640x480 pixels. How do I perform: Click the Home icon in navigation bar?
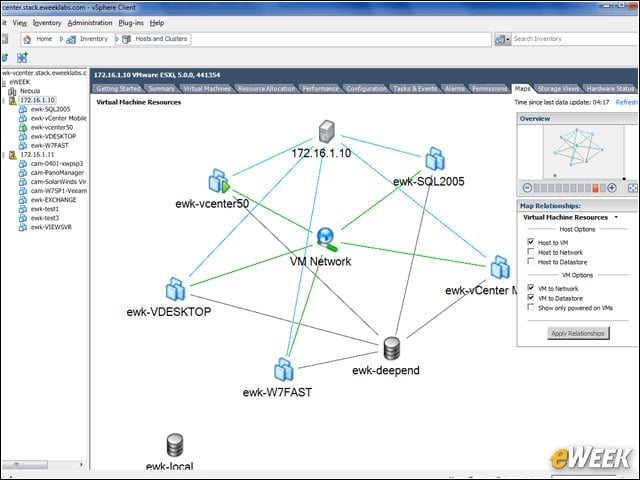pyautogui.click(x=27, y=39)
